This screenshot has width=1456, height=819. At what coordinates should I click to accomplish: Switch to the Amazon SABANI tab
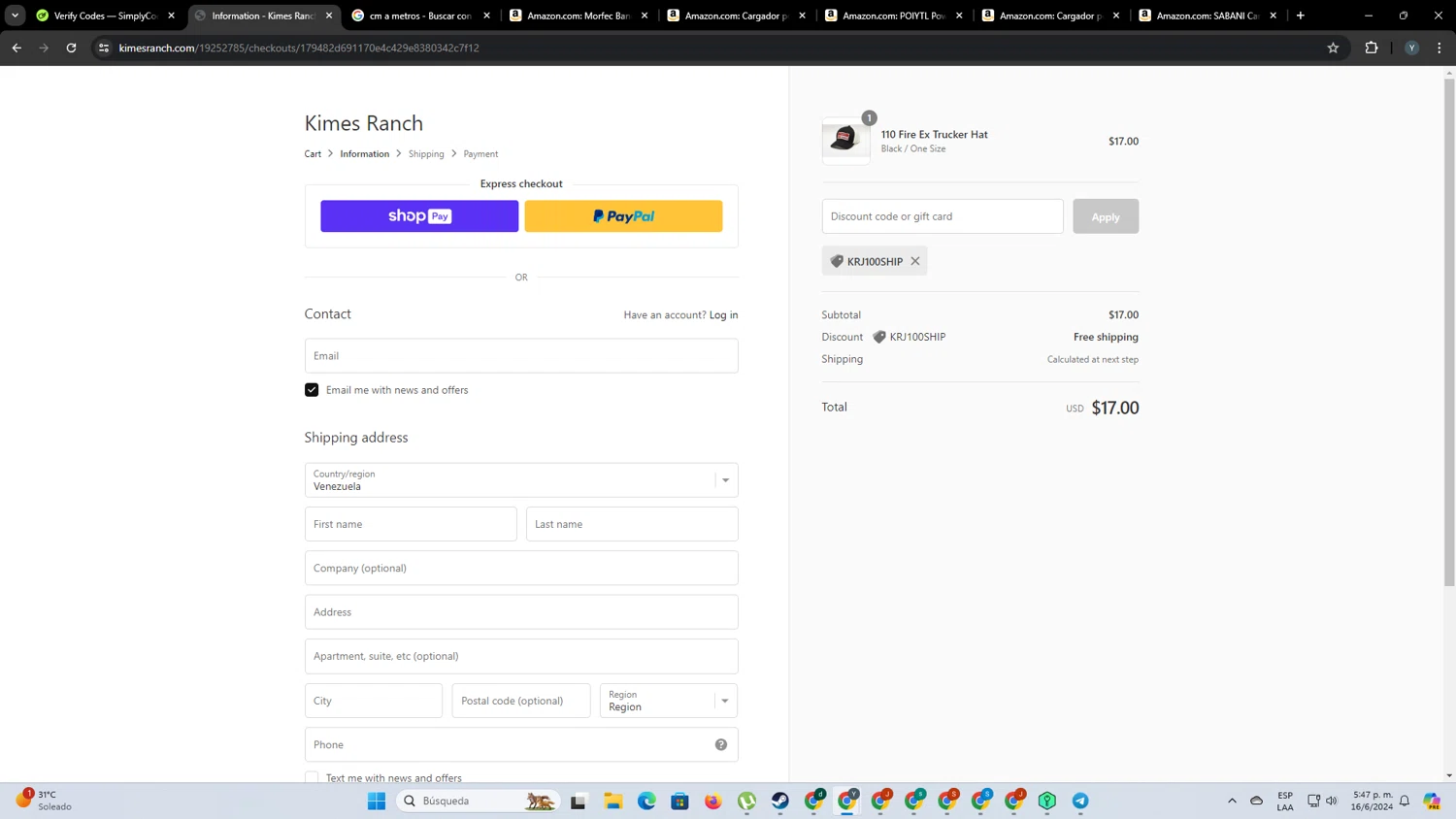[x=1208, y=16]
